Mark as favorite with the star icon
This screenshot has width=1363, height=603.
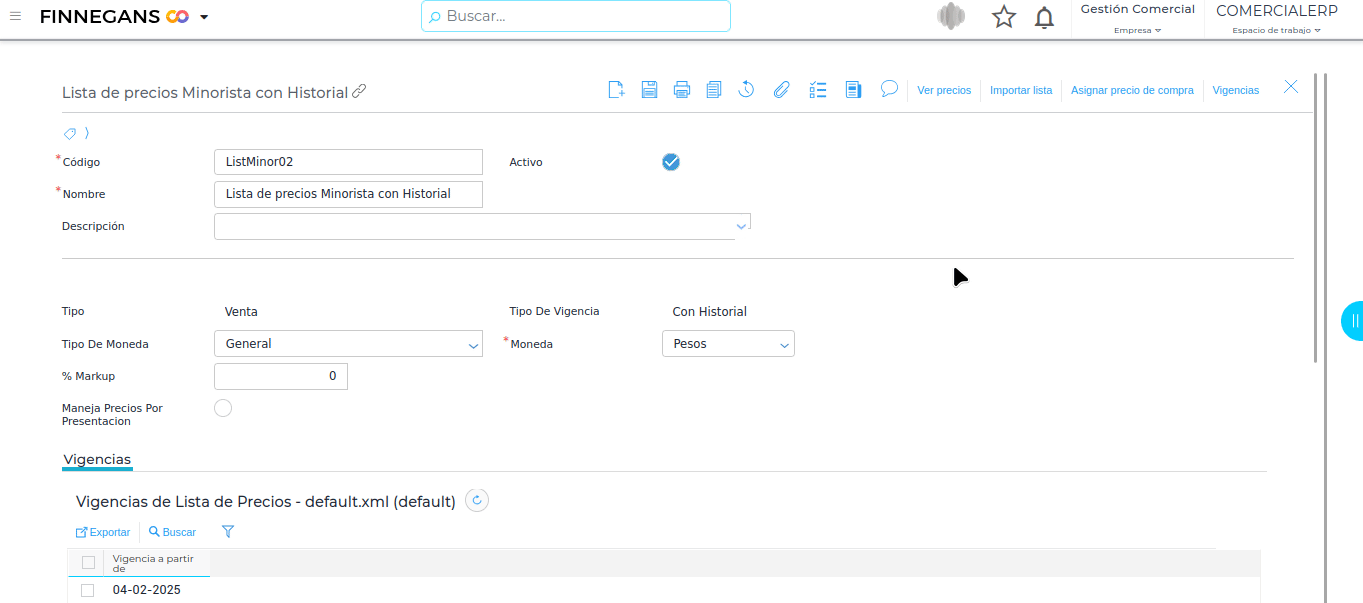pos(1003,17)
